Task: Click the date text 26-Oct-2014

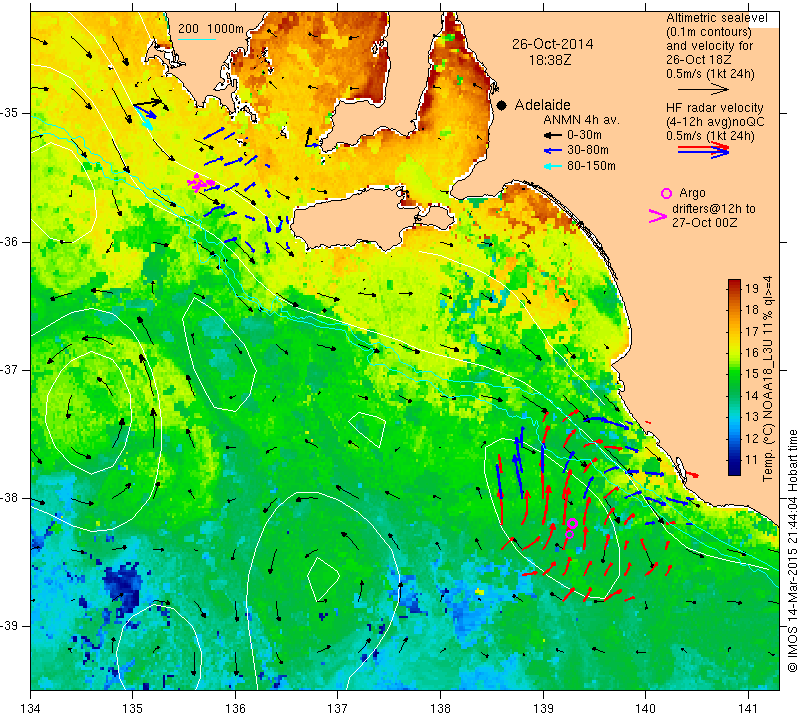Action: 553,44
